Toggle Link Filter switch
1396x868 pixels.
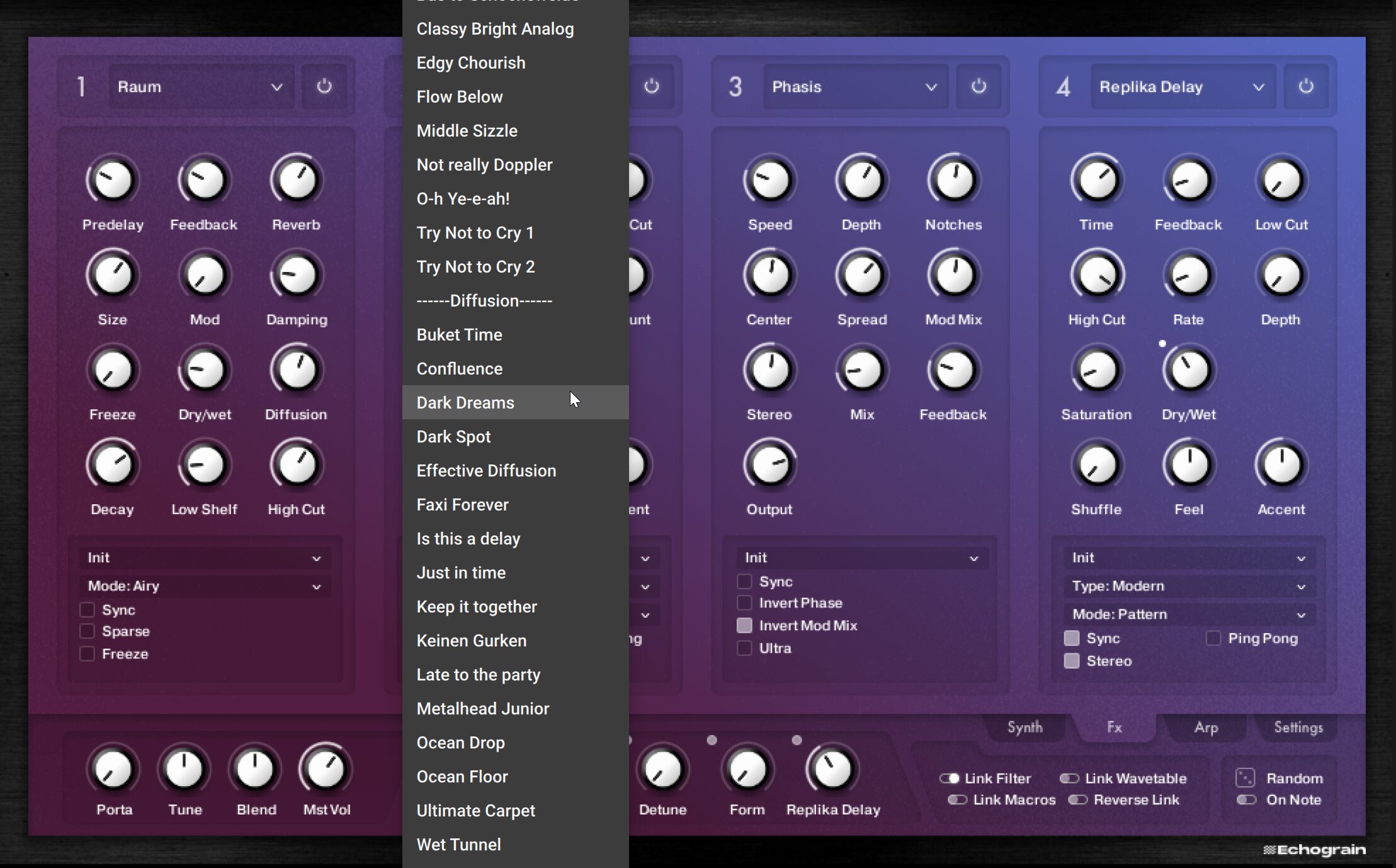(x=949, y=779)
